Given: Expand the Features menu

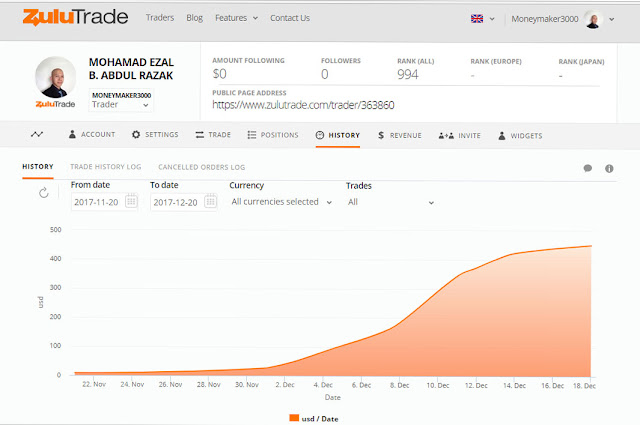Looking at the screenshot, I should (x=236, y=18).
